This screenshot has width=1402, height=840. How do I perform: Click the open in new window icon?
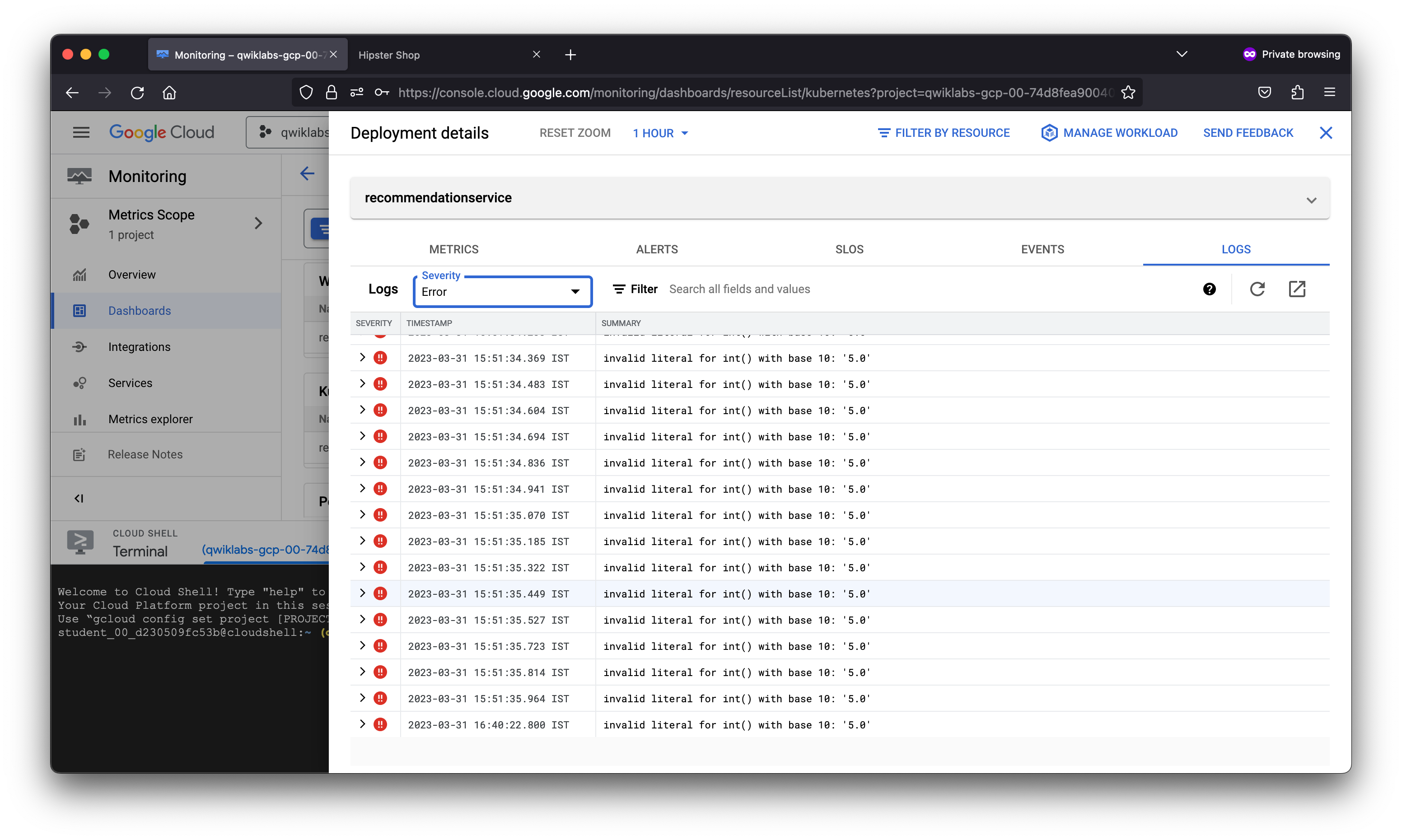(x=1297, y=289)
